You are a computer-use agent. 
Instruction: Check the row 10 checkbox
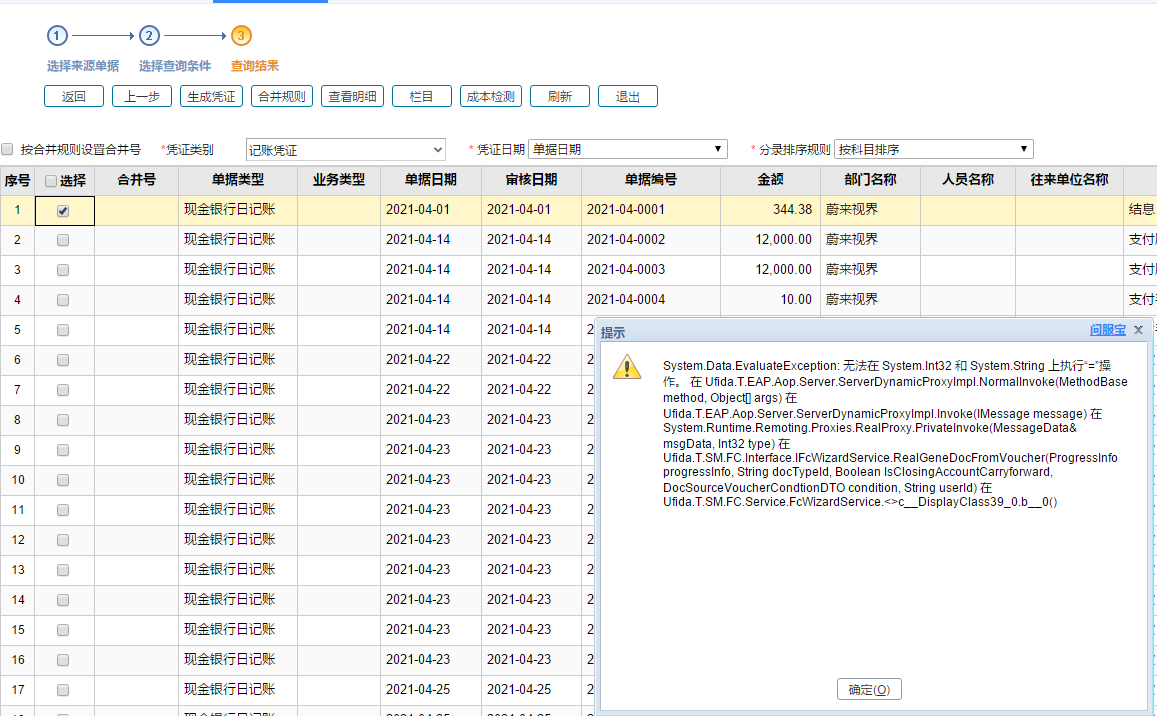pos(63,480)
